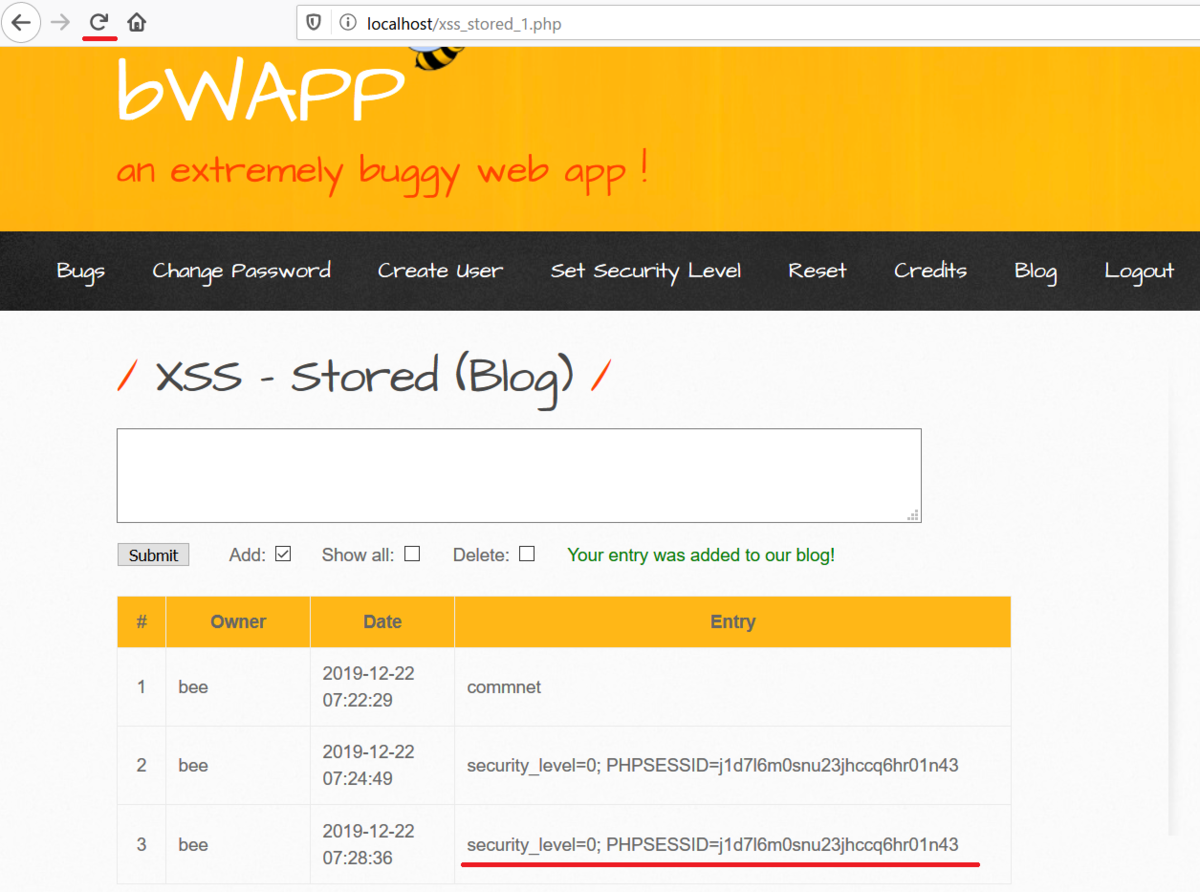
Task: Click the site information icon
Action: click(347, 22)
